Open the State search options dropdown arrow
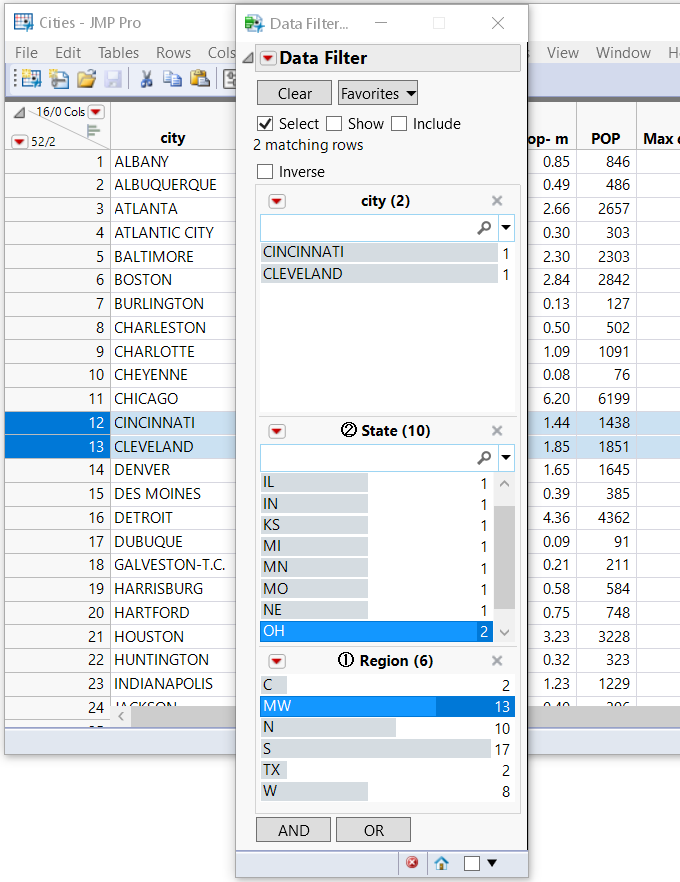The width and height of the screenshot is (680, 882). (506, 457)
